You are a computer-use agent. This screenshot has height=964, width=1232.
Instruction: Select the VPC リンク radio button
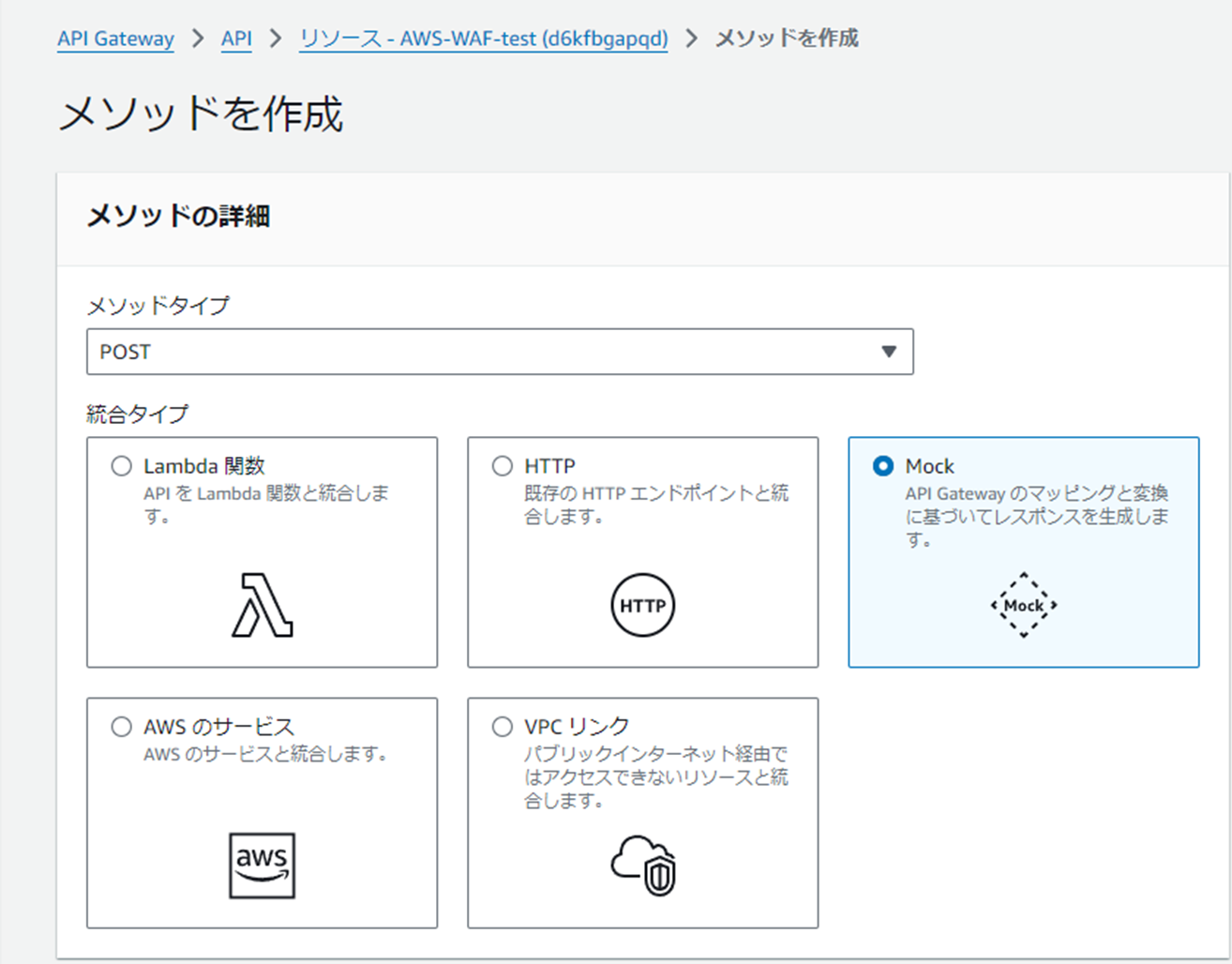pos(503,727)
